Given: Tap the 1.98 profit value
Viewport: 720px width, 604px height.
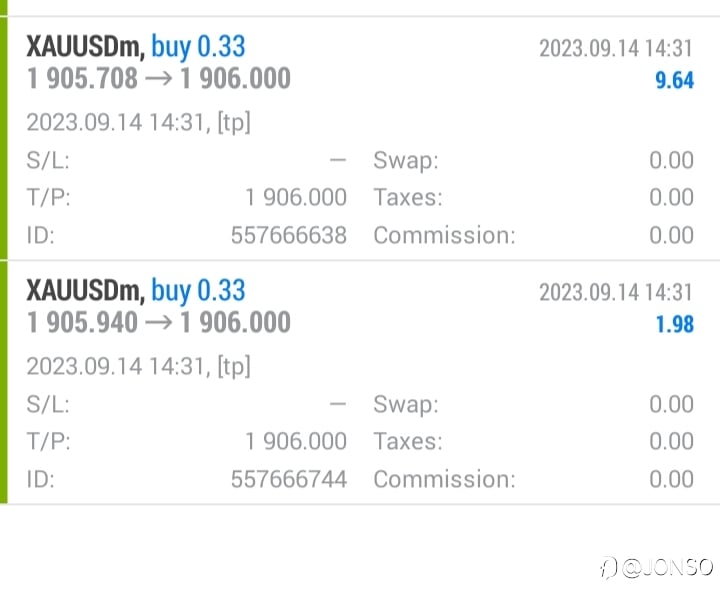Looking at the screenshot, I should [674, 324].
